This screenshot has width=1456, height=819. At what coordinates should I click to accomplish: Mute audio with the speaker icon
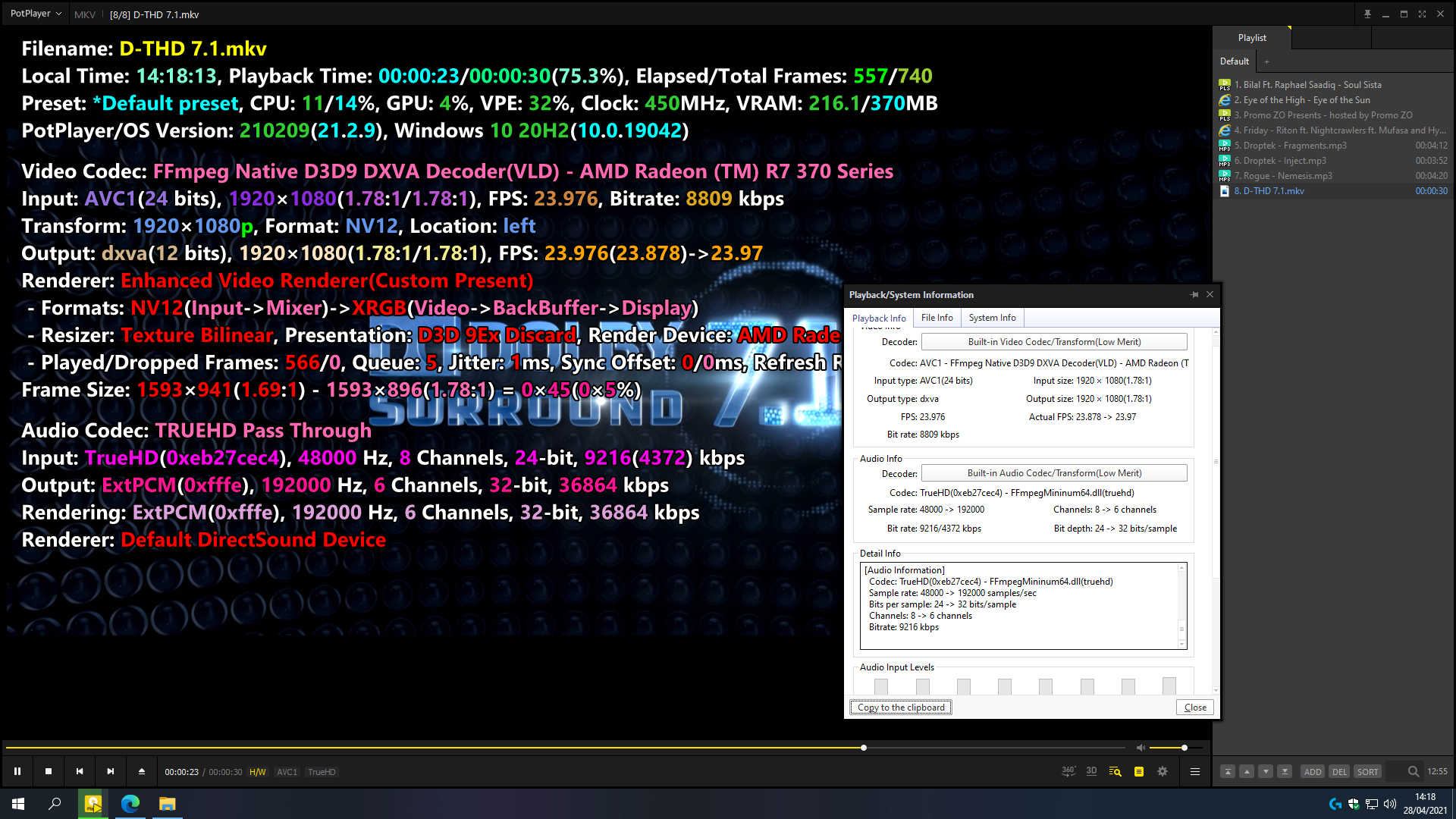[x=1141, y=748]
